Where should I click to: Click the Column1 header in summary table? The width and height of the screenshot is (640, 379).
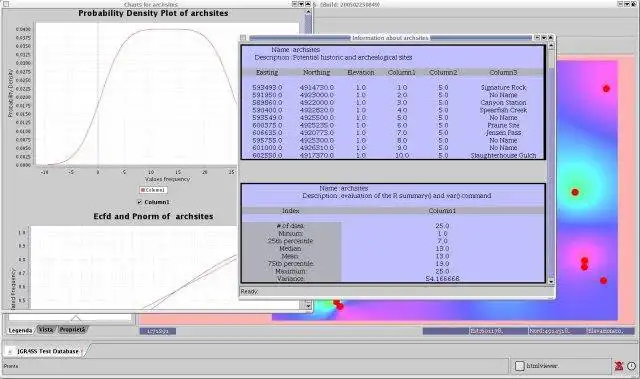click(442, 211)
